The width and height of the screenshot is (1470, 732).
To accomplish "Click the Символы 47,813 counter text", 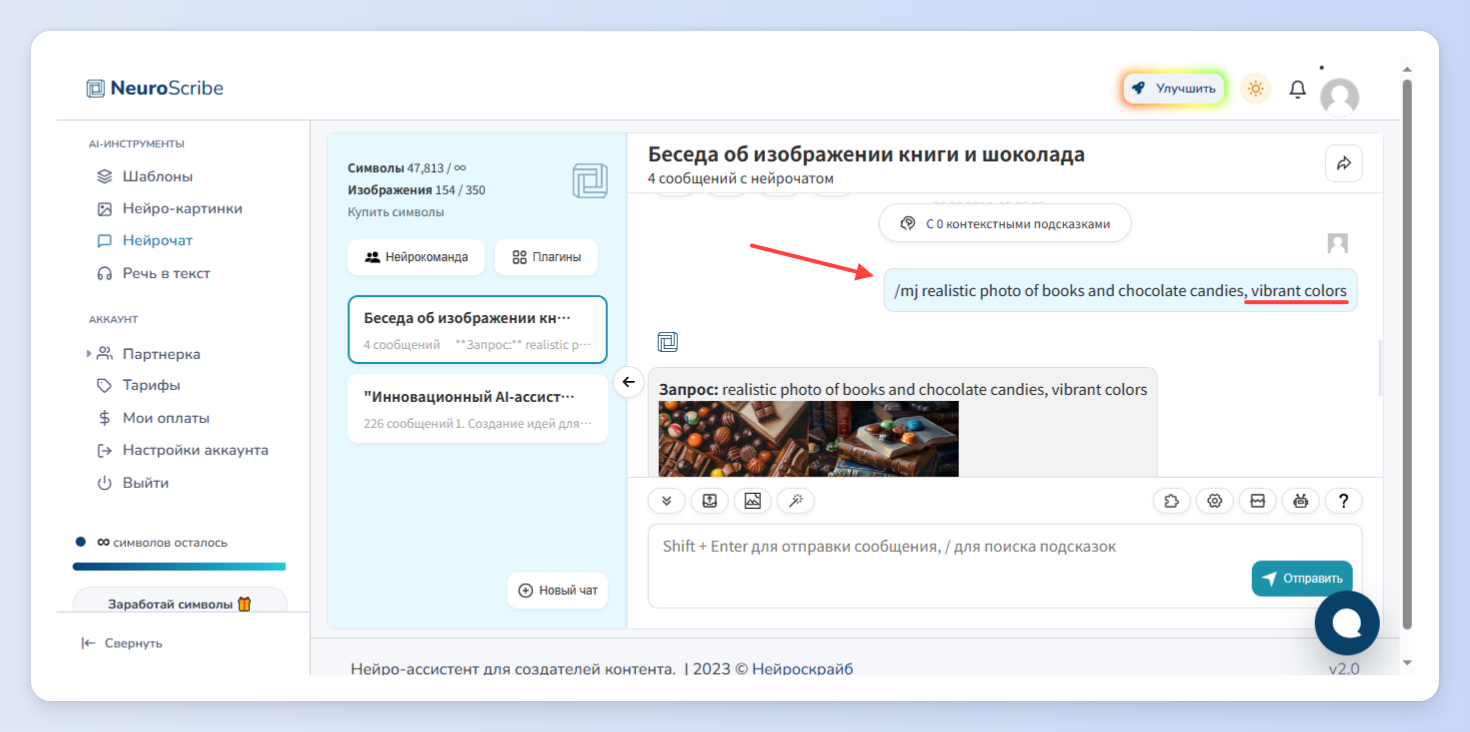I will [x=407, y=168].
